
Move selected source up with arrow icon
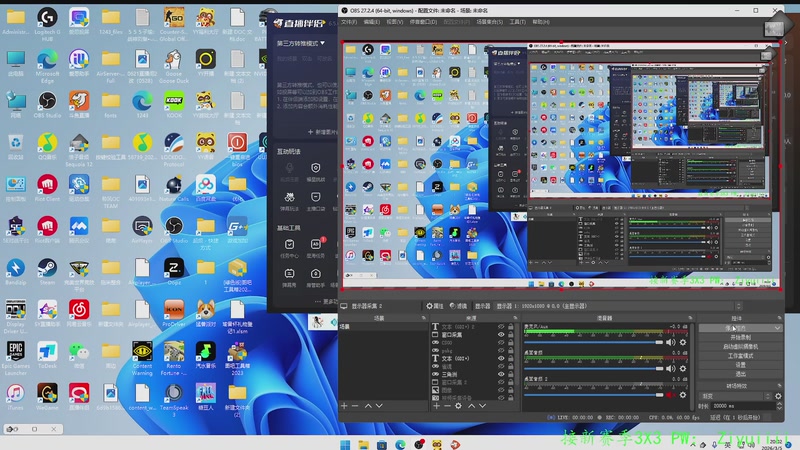(x=471, y=406)
